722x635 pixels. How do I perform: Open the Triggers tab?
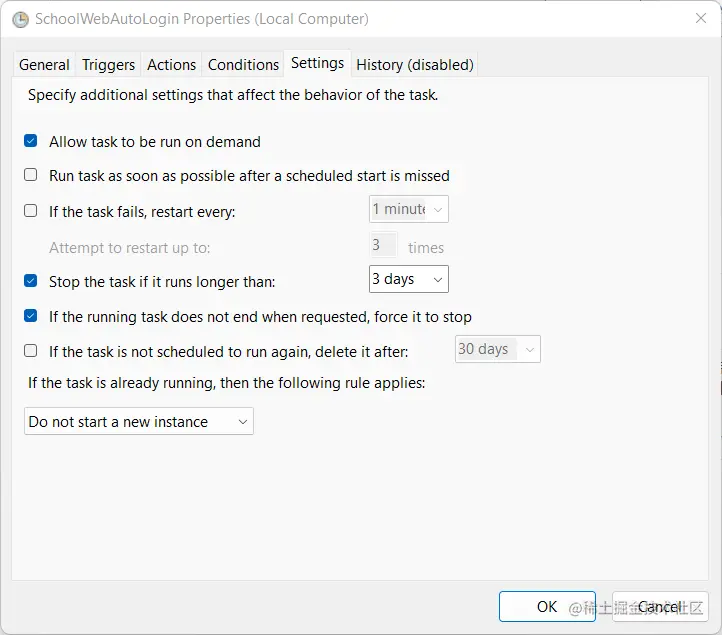108,64
